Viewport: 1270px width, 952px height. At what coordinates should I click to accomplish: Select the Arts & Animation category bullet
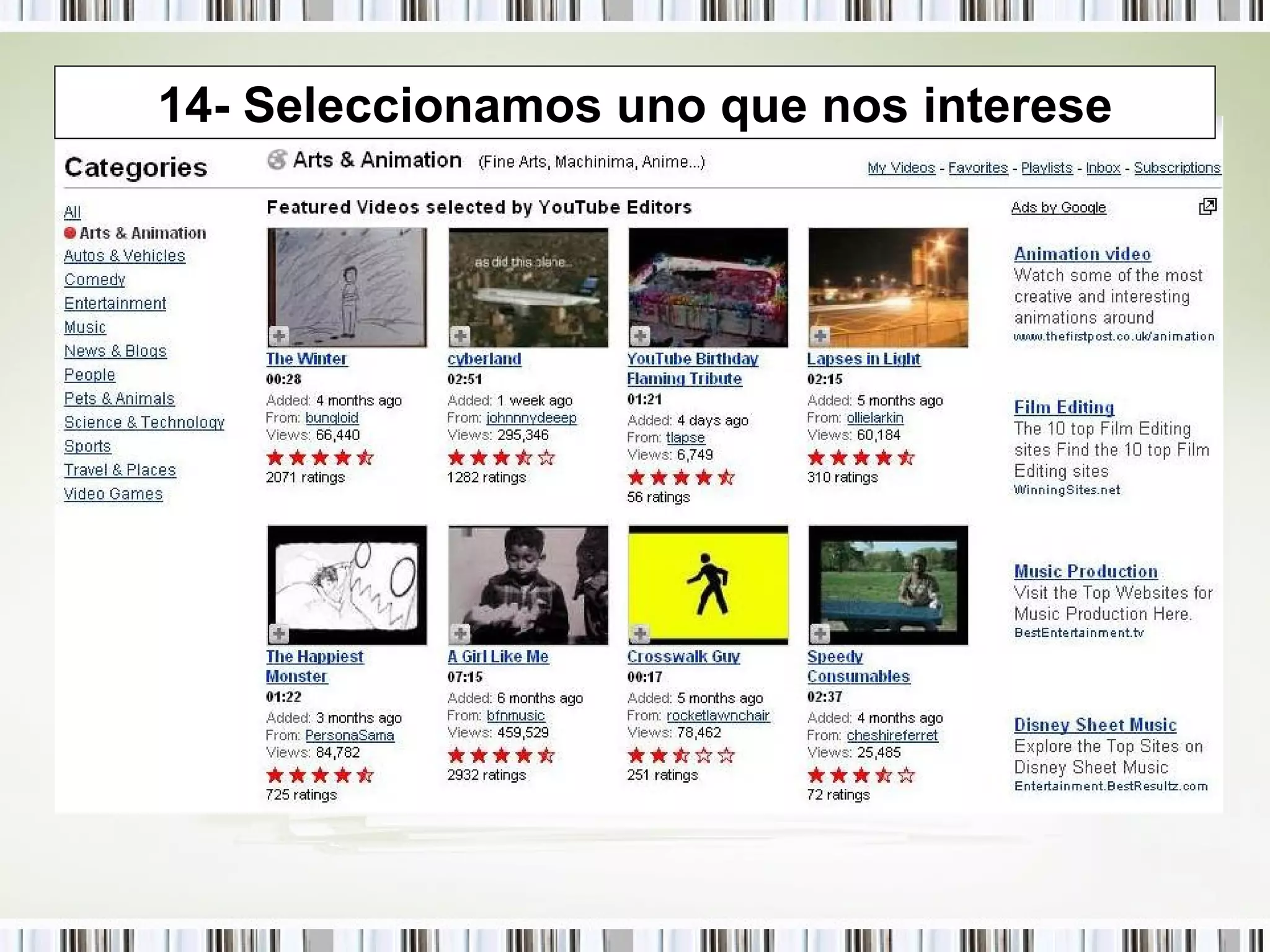[70, 233]
